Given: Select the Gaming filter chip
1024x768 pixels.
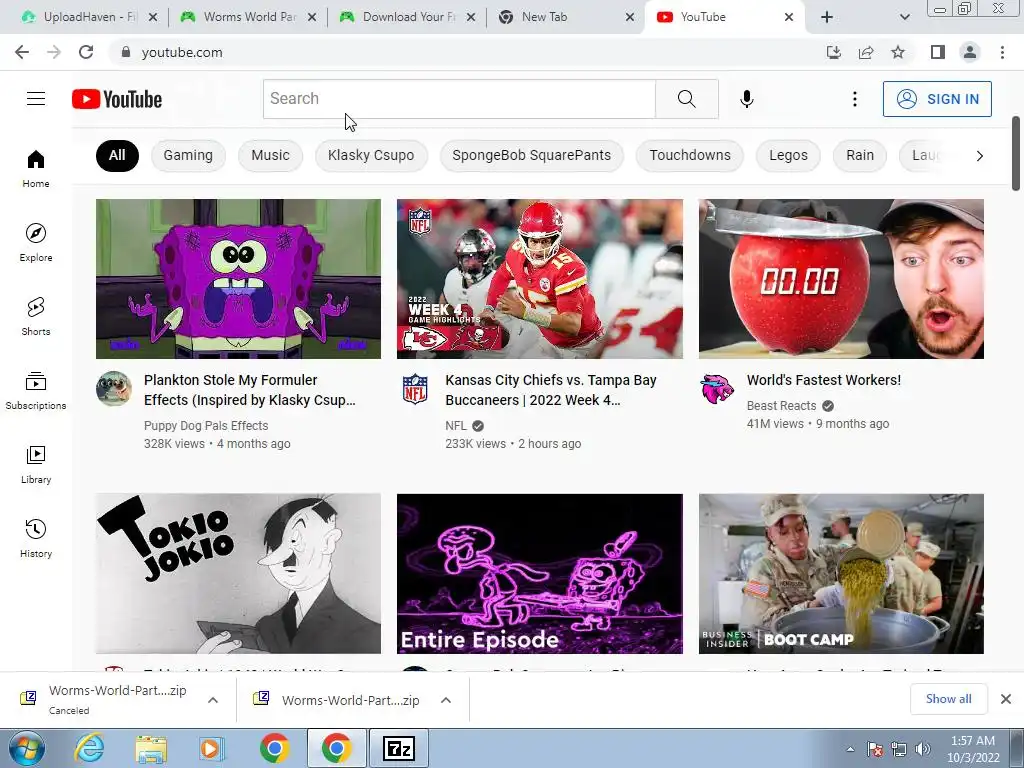Looking at the screenshot, I should point(188,155).
